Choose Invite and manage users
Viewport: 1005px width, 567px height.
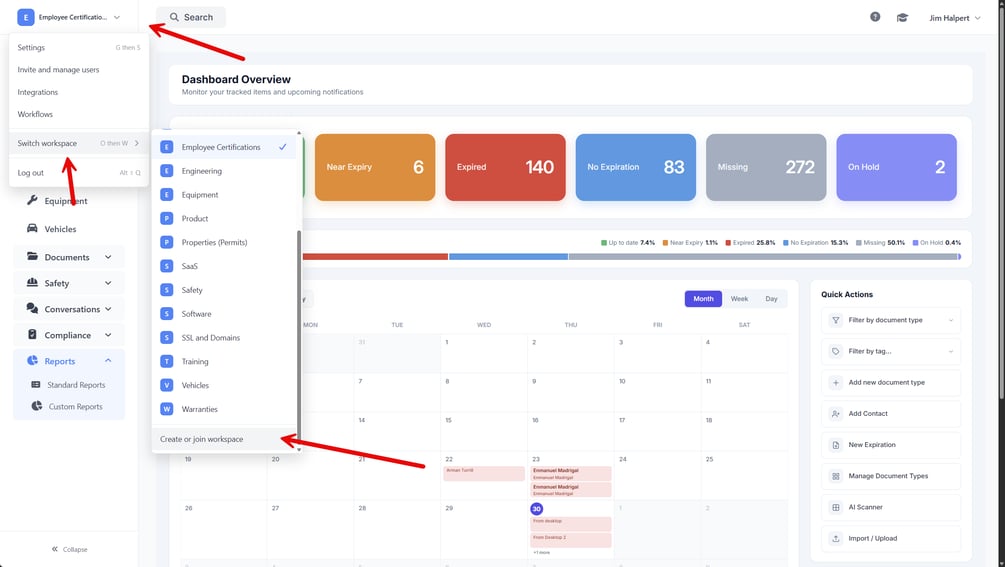click(x=79, y=69)
